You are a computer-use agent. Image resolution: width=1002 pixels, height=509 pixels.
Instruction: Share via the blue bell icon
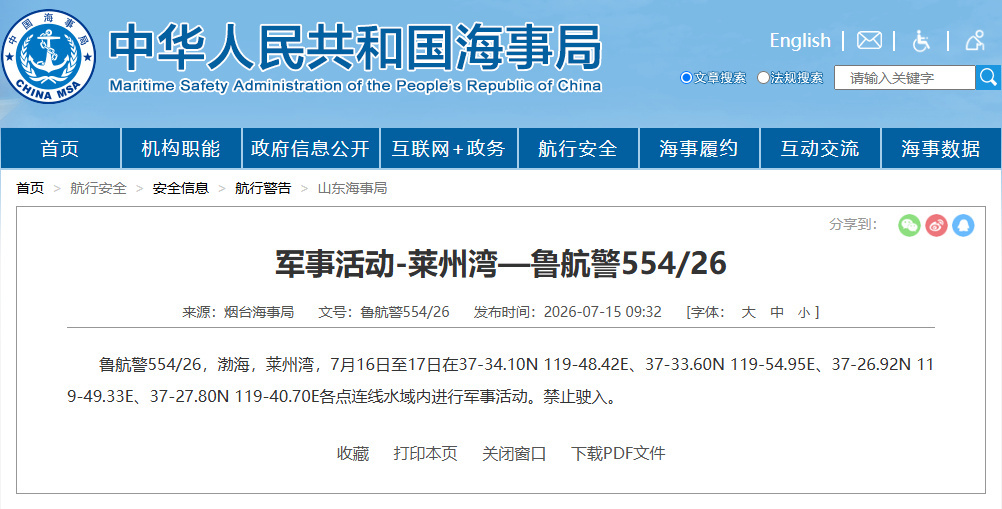tap(963, 225)
